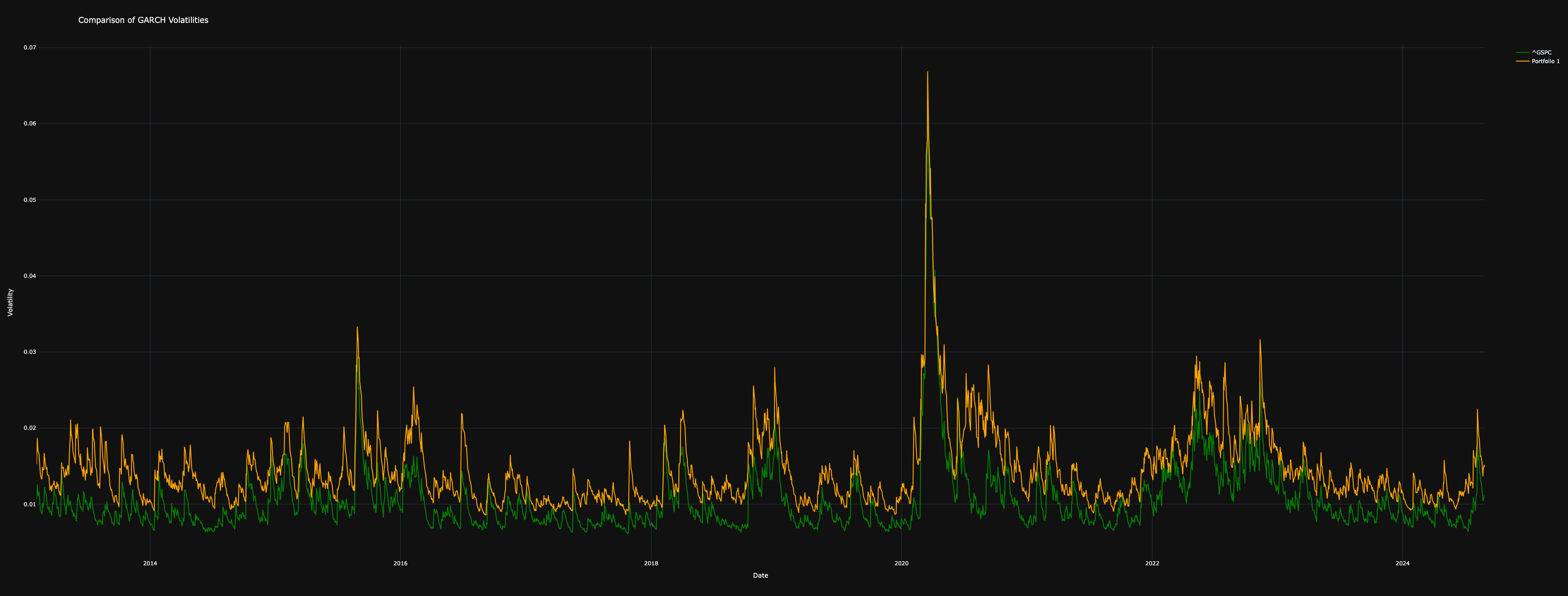
Task: Click the 'Date' x-axis title
Action: coord(760,575)
